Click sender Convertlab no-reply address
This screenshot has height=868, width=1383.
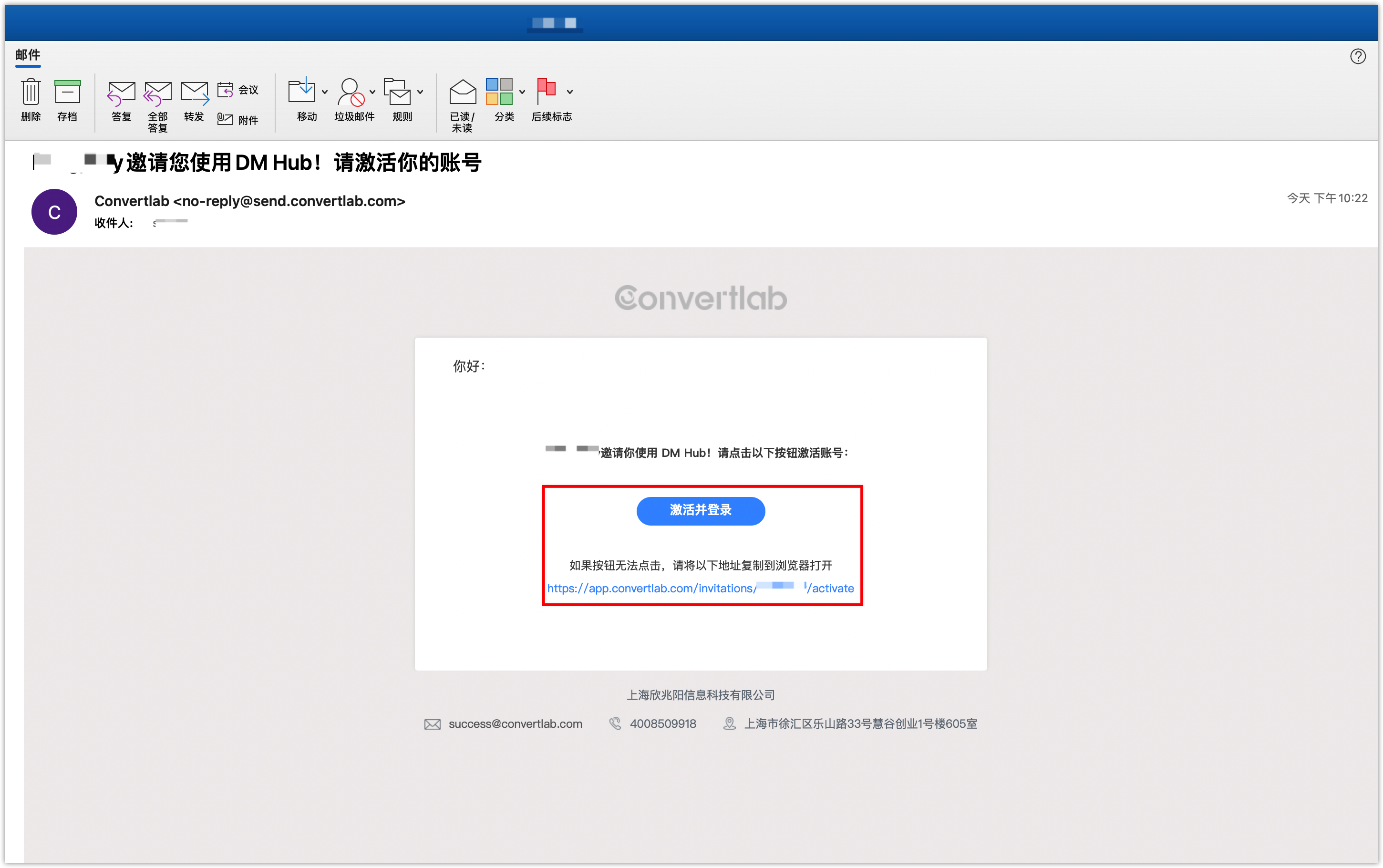point(250,201)
